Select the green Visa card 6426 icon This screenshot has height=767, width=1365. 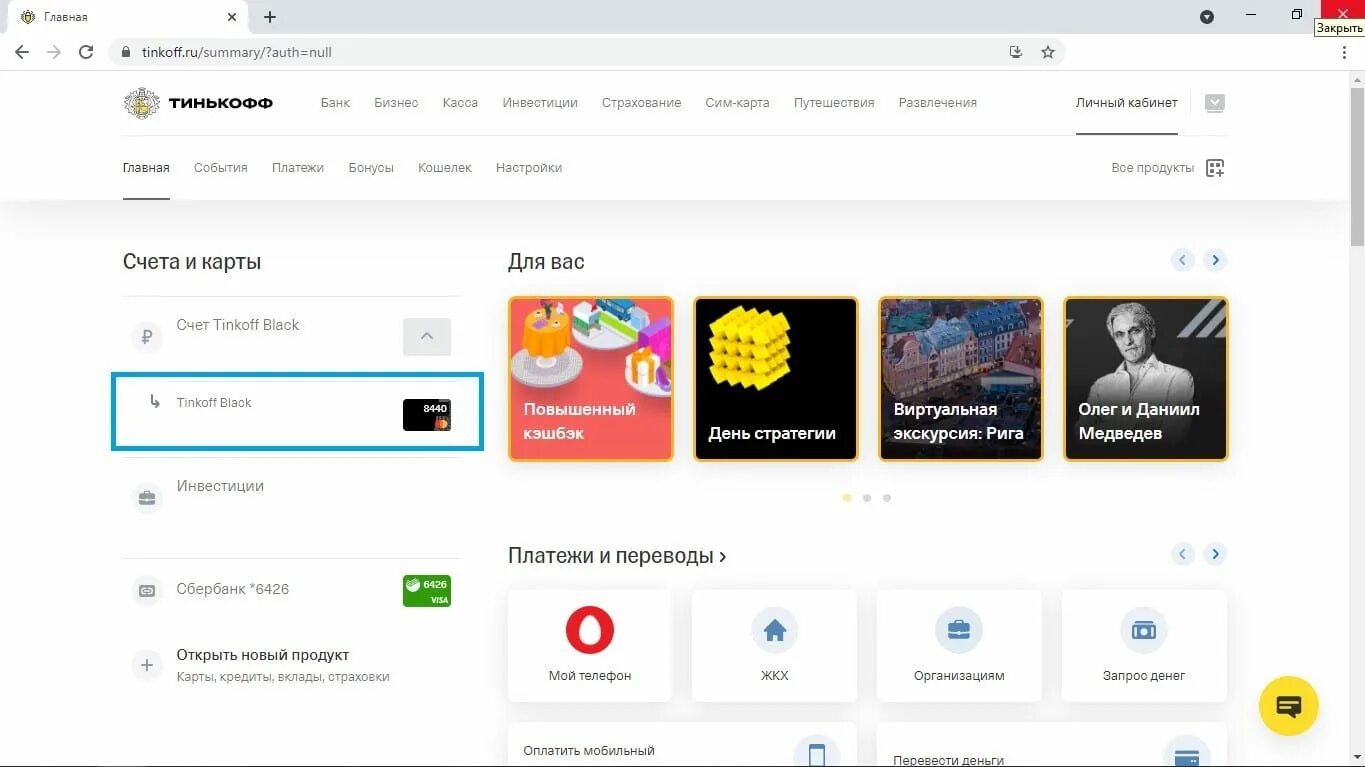(x=427, y=591)
